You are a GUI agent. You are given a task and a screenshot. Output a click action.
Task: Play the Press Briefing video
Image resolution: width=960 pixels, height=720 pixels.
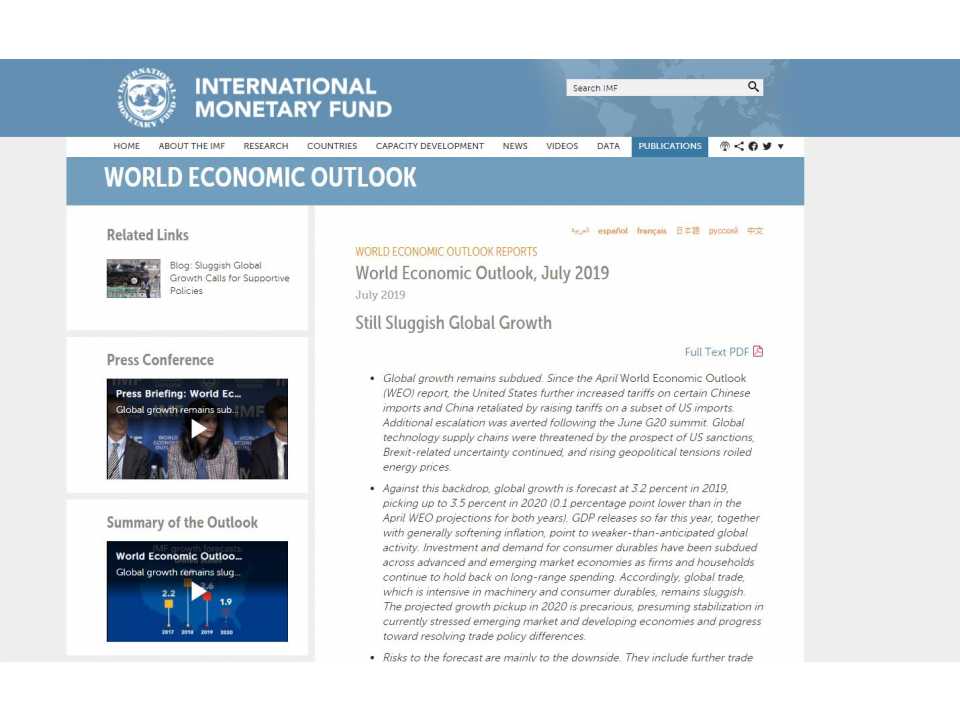pos(197,428)
